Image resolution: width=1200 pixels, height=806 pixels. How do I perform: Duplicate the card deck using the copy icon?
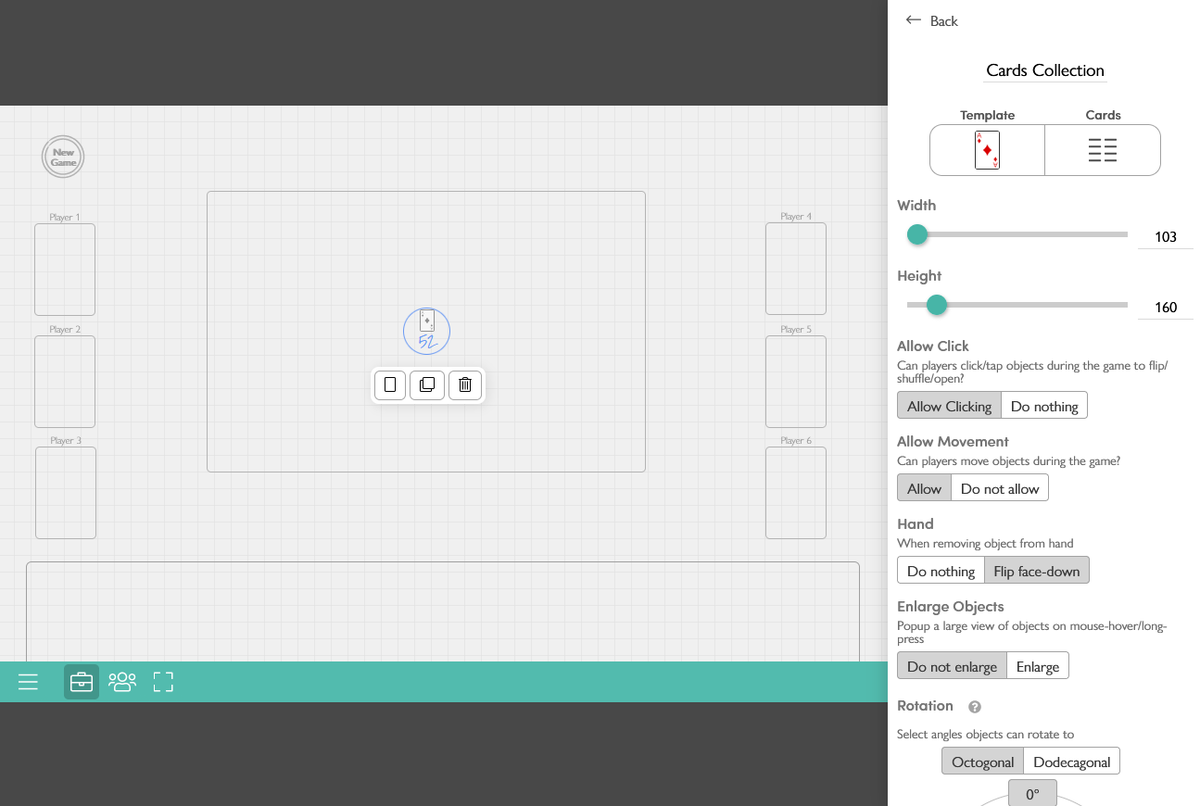(x=427, y=385)
